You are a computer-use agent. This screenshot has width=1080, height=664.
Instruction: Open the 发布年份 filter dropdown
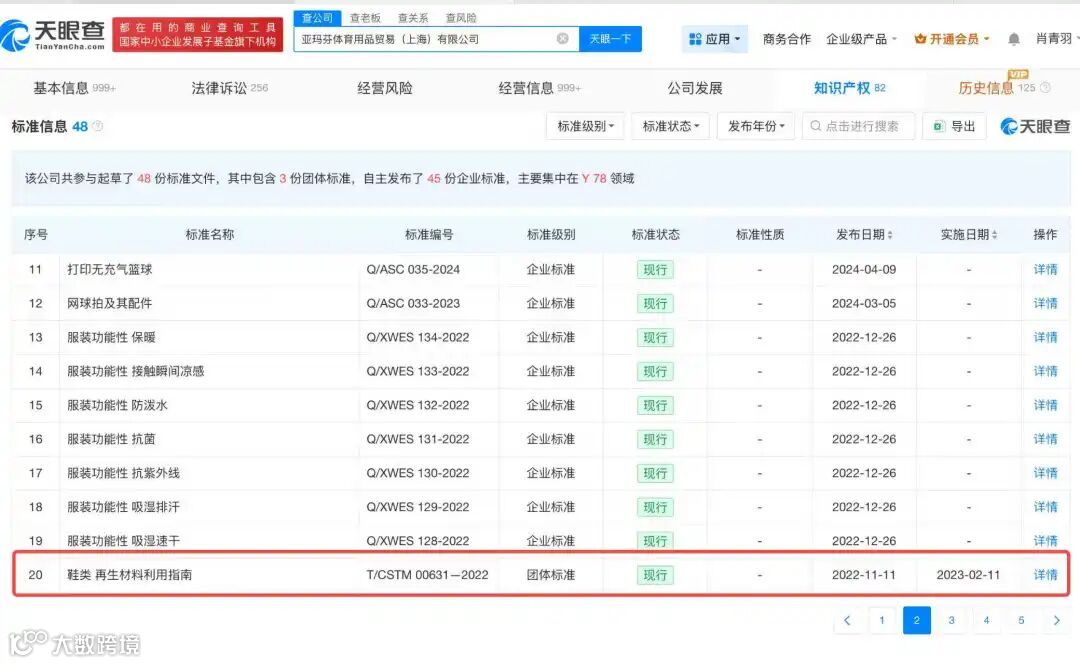[x=756, y=126]
